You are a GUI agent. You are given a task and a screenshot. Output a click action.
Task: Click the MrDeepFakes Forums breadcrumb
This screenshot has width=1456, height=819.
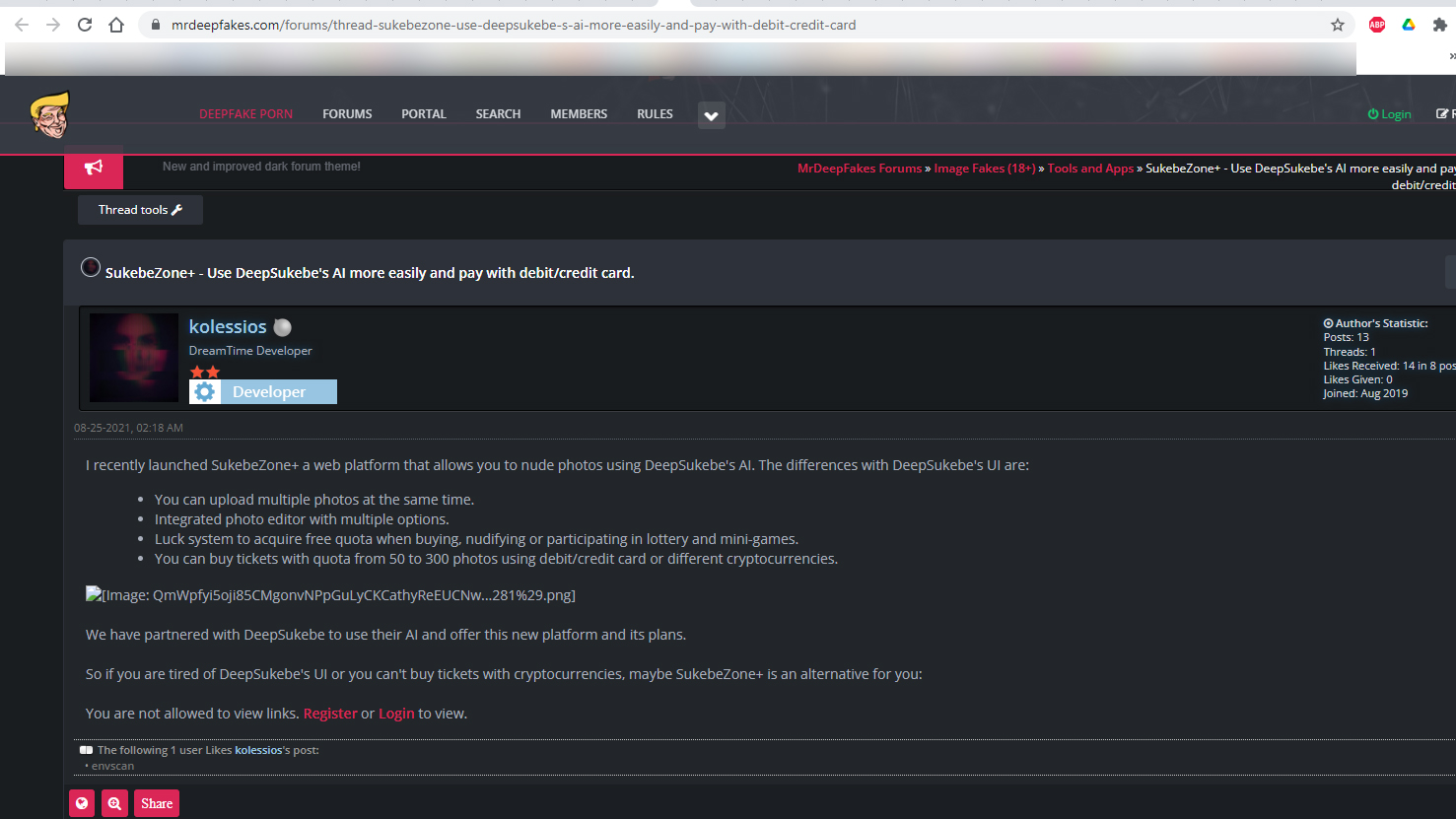pos(860,169)
